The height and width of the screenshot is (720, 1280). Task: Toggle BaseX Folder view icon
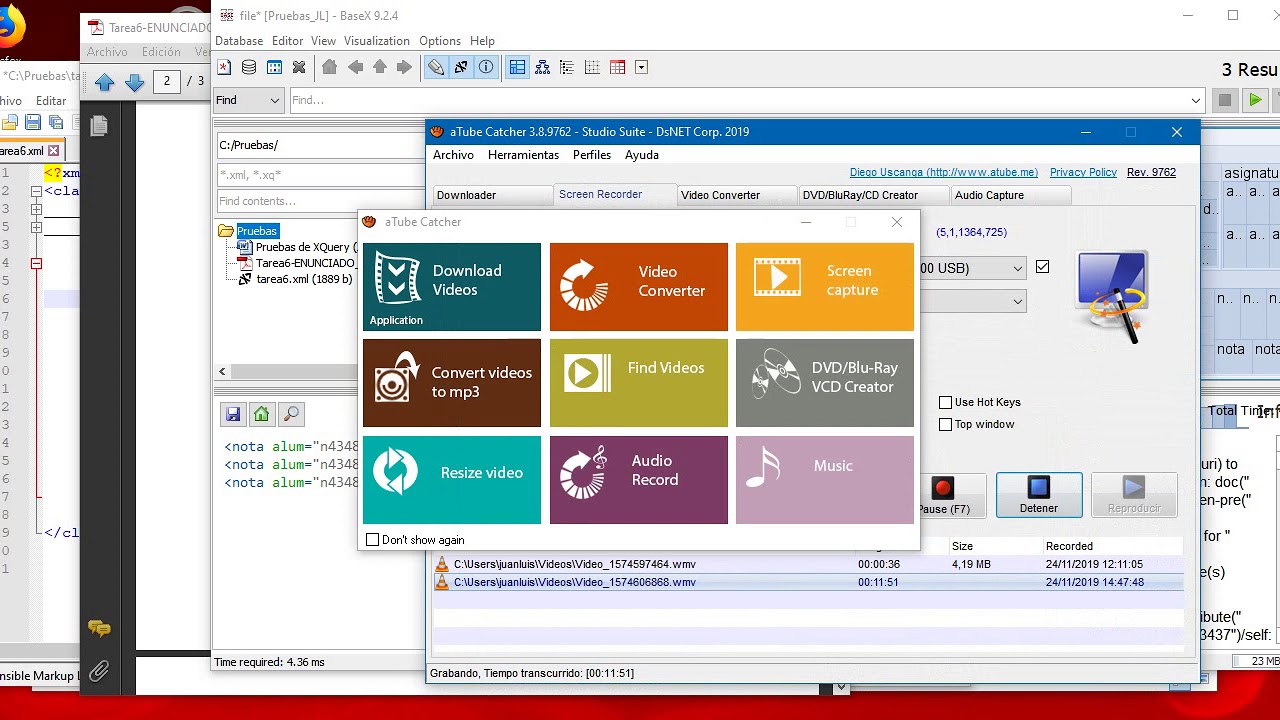(x=567, y=67)
